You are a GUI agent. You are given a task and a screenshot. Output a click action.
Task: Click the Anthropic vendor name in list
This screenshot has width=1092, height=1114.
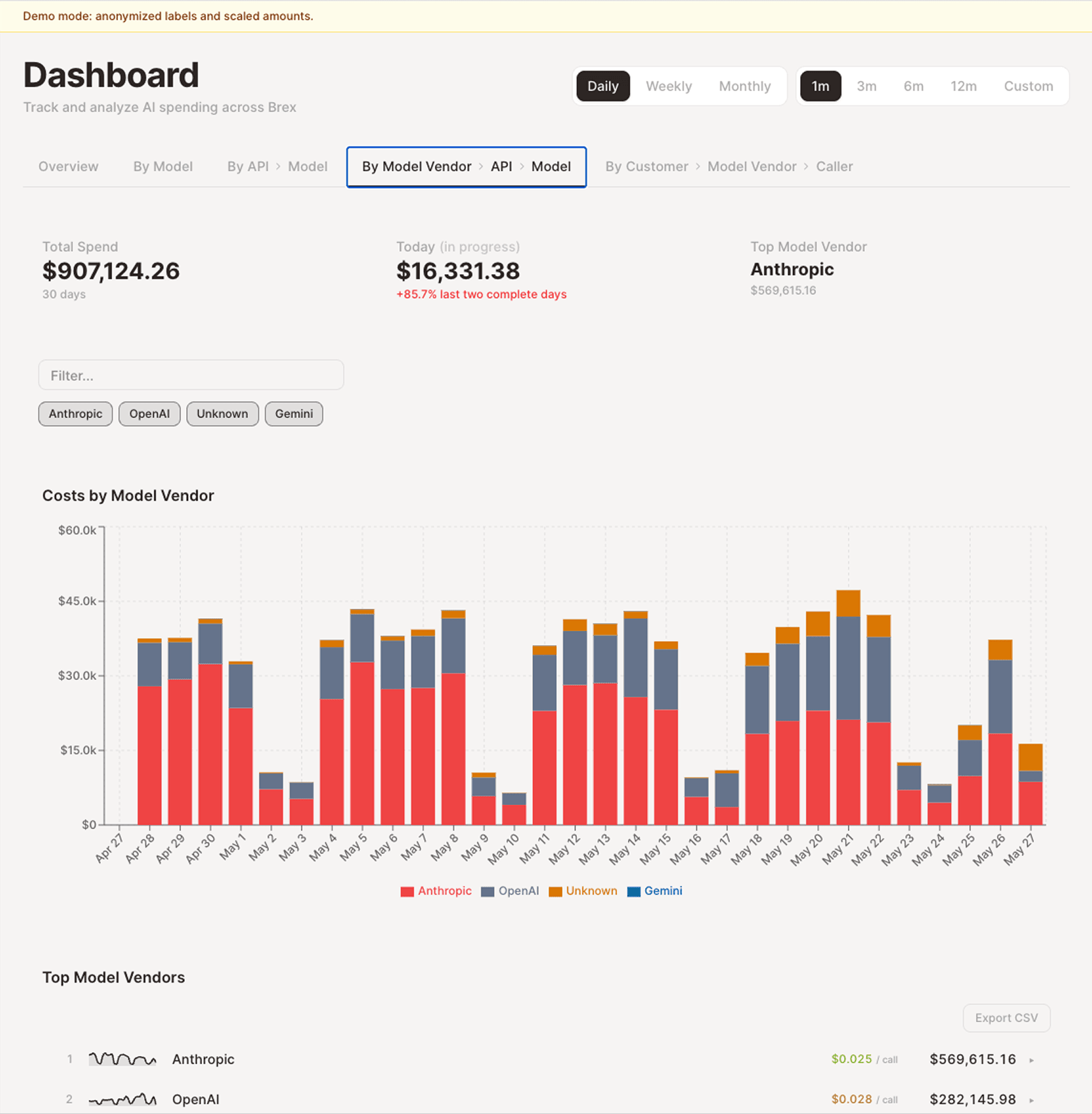click(203, 1059)
